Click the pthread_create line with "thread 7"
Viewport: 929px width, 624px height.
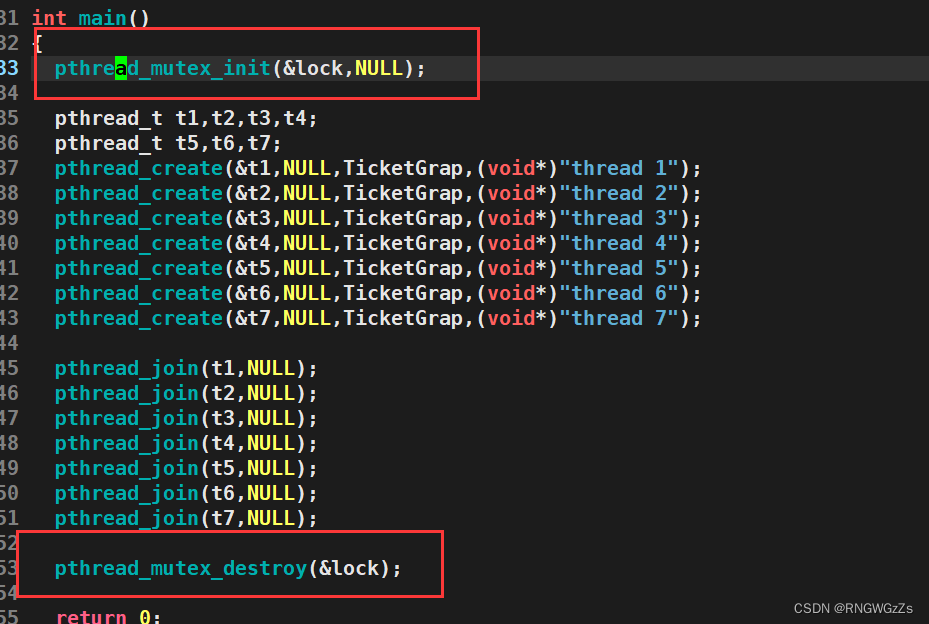click(x=378, y=318)
